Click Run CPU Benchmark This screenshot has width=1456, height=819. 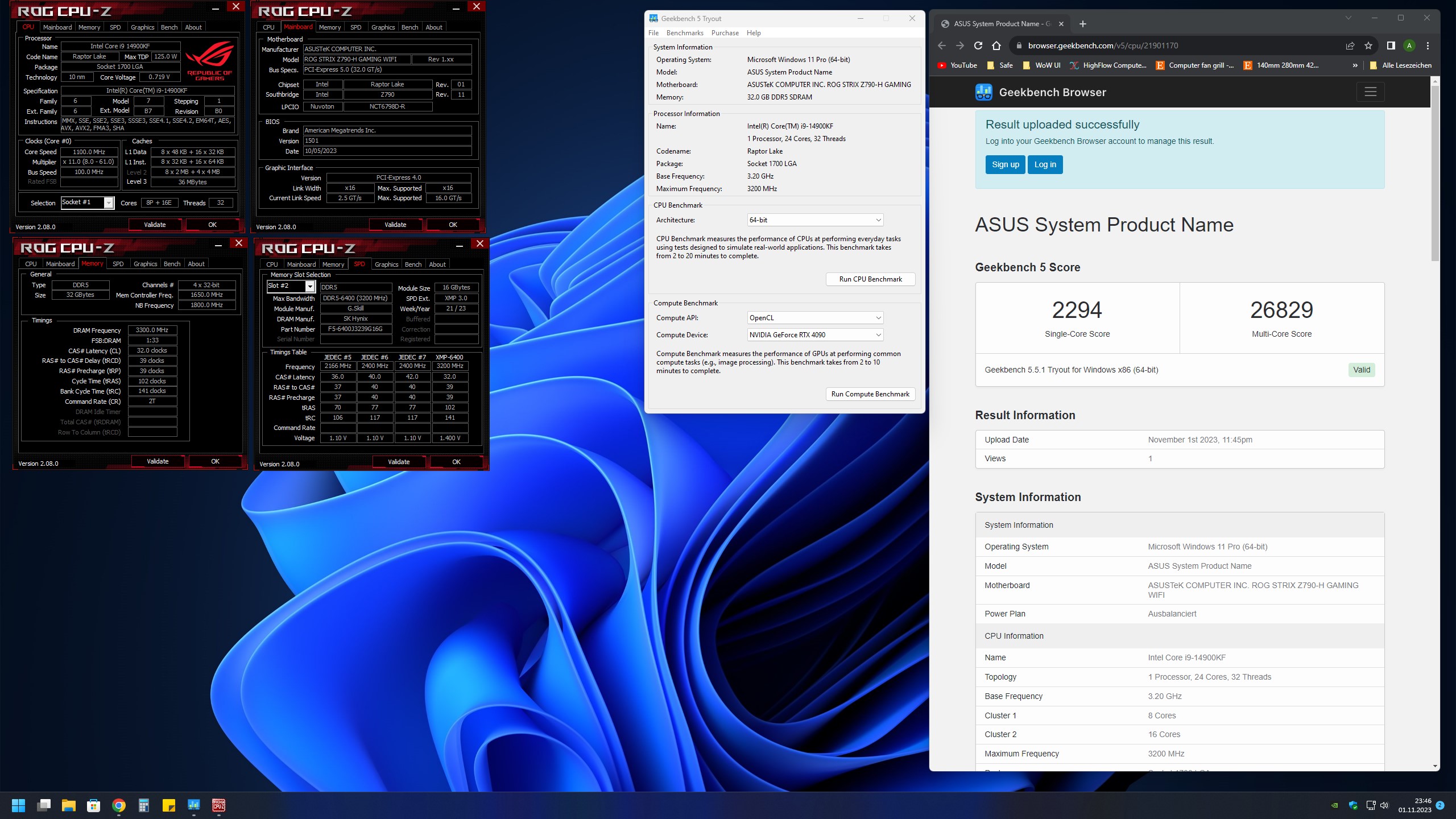[870, 279]
